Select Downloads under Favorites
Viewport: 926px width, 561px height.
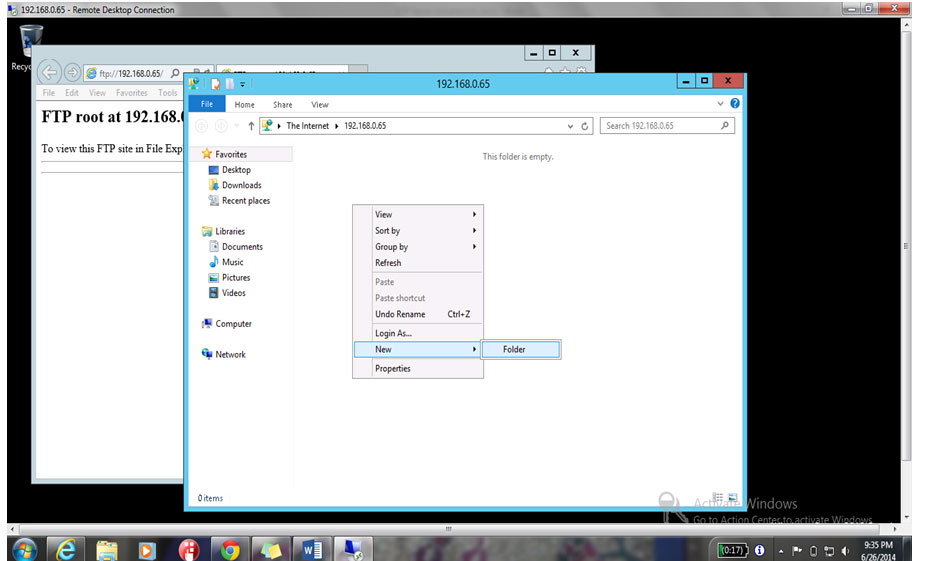242,185
